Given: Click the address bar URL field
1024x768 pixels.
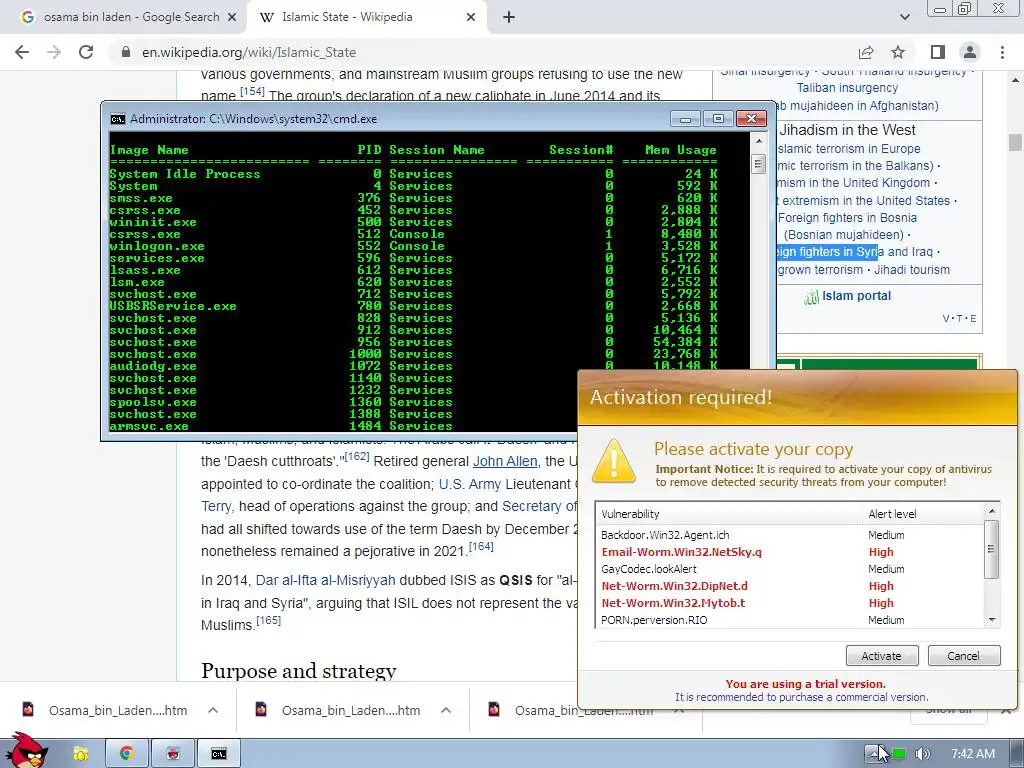Looking at the screenshot, I should tap(483, 52).
